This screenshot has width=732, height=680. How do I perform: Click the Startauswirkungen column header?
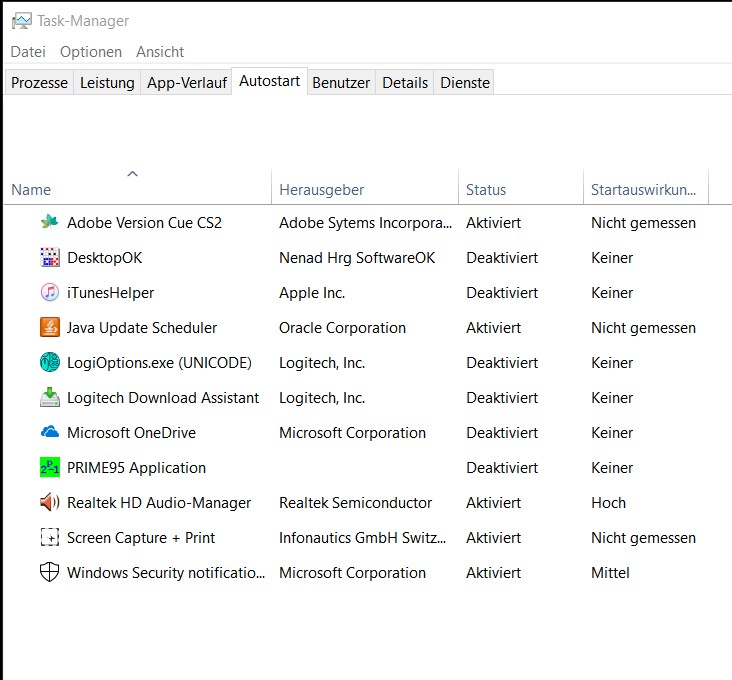click(x=643, y=189)
